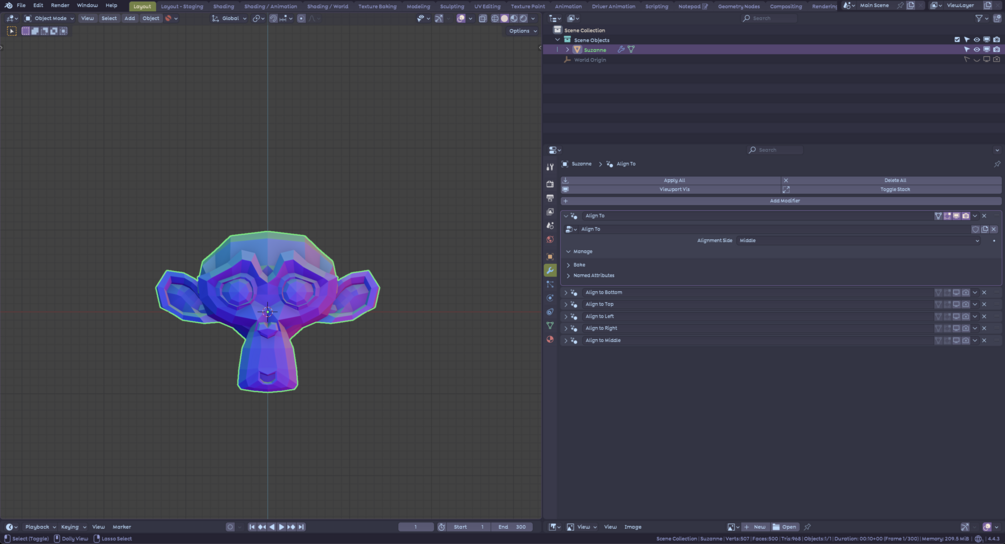Toggle viewport overlays in 3D viewport header
Image resolution: width=1005 pixels, height=544 pixels.
(x=461, y=19)
